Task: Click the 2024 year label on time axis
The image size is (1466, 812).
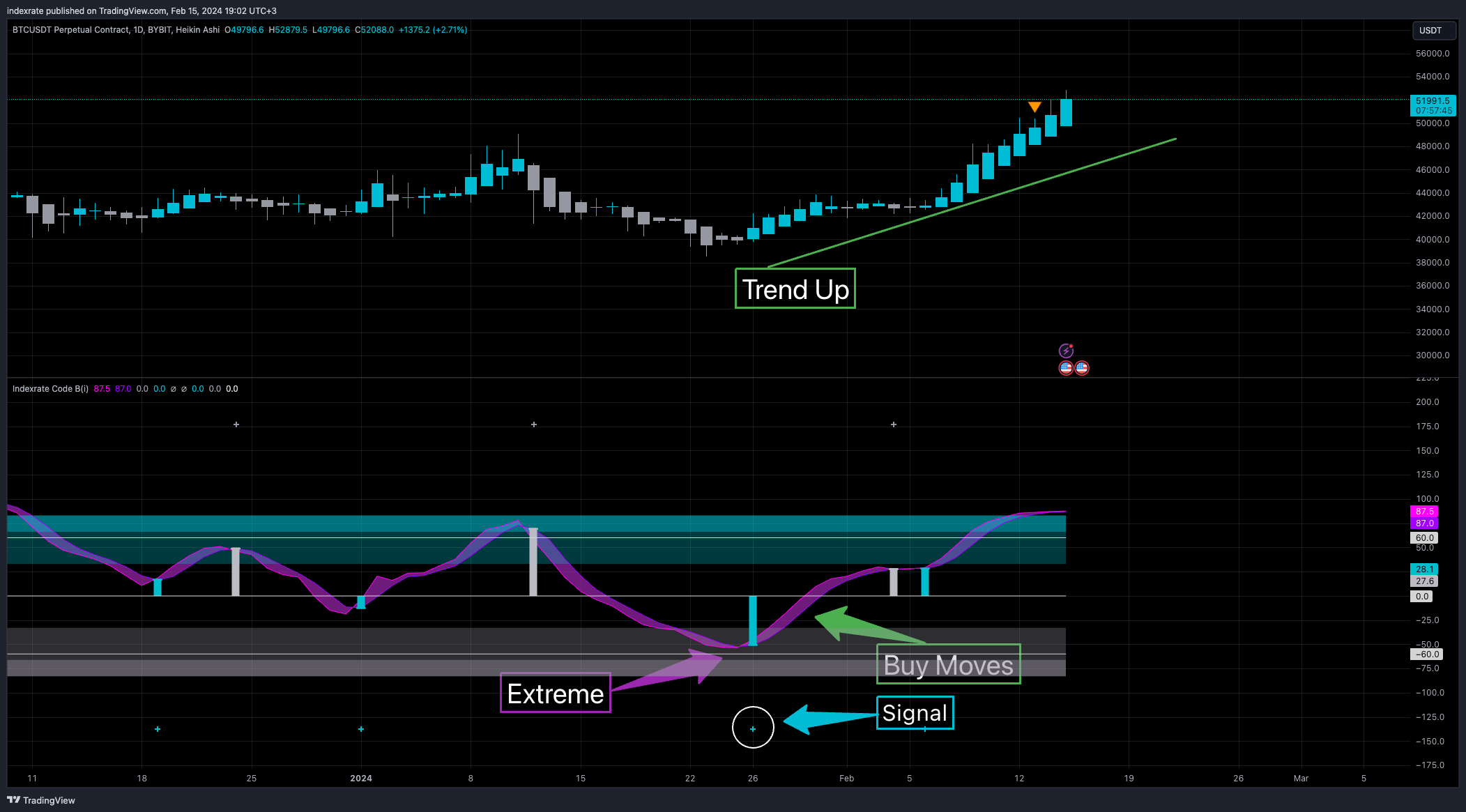Action: [361, 779]
